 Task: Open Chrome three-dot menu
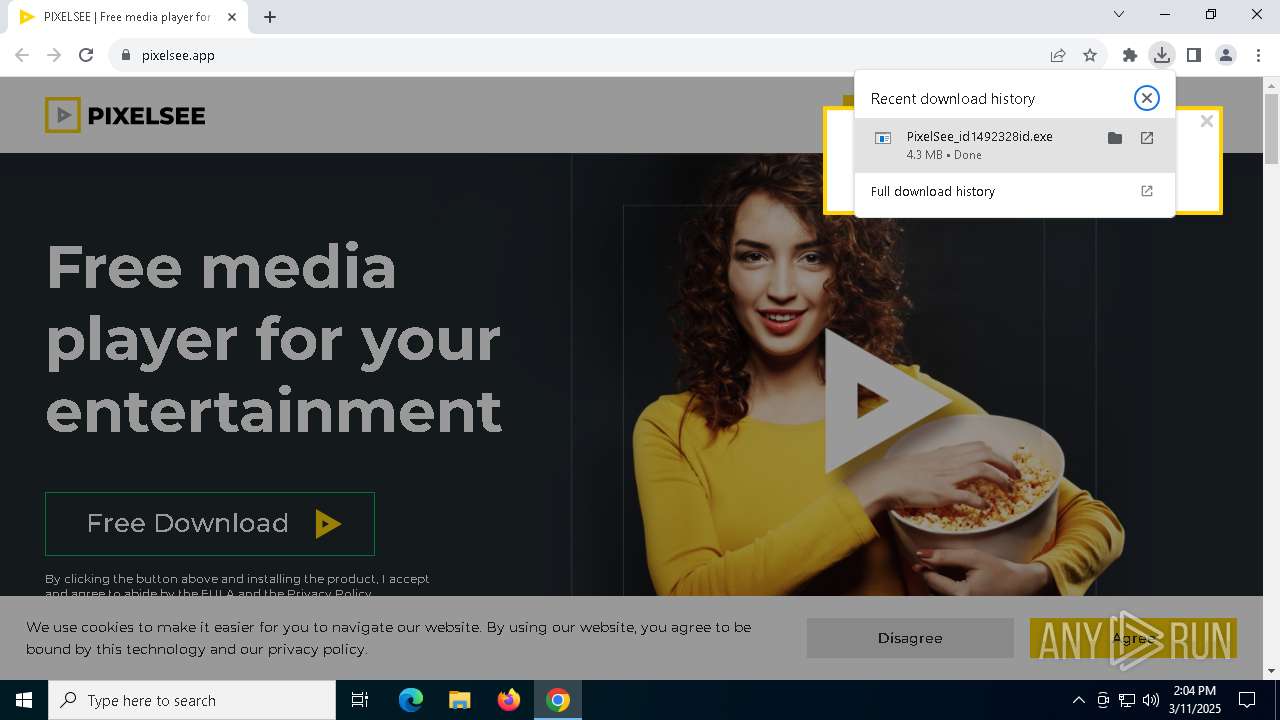[x=1258, y=55]
